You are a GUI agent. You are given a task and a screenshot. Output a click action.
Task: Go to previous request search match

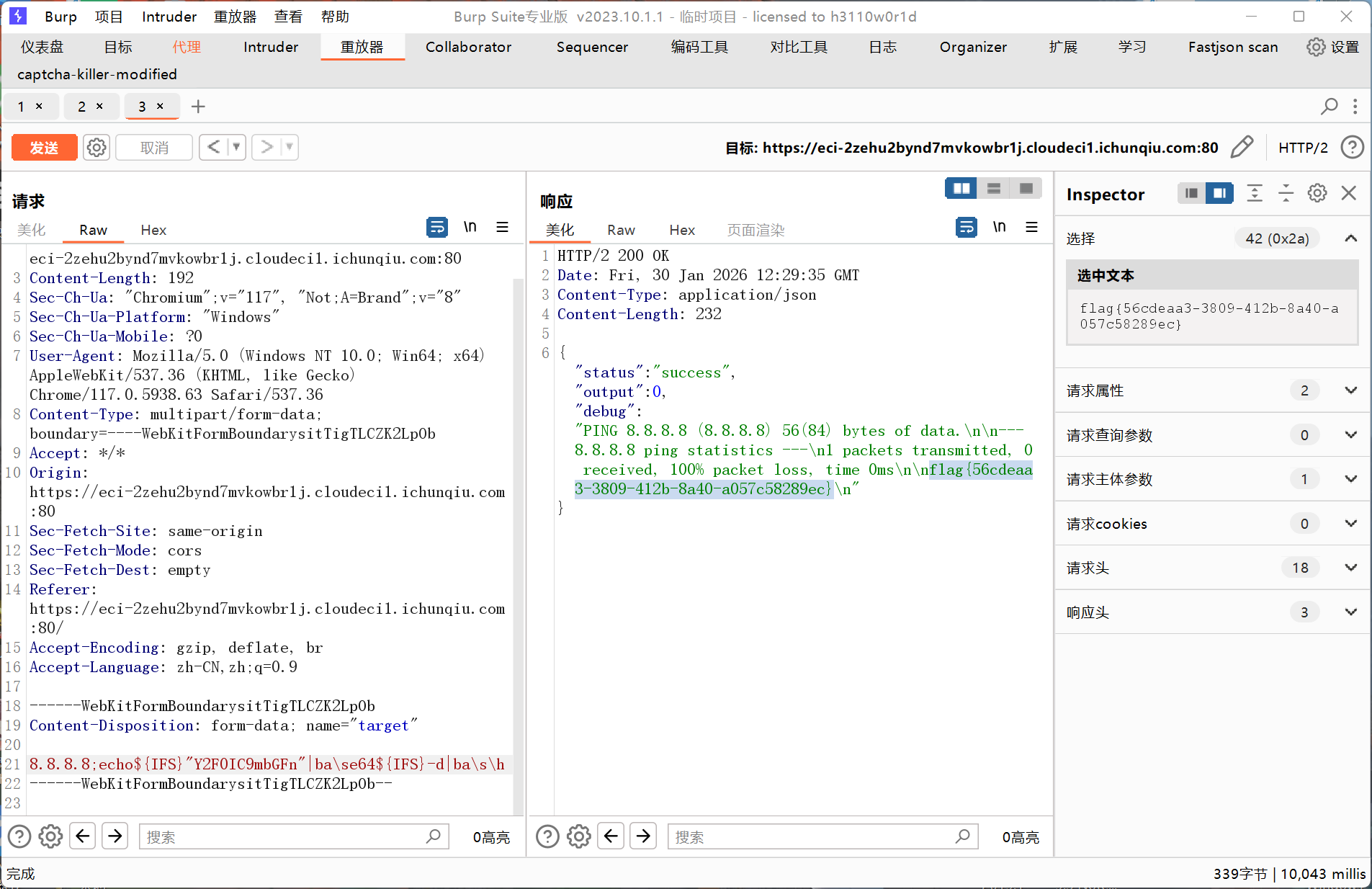point(83,836)
